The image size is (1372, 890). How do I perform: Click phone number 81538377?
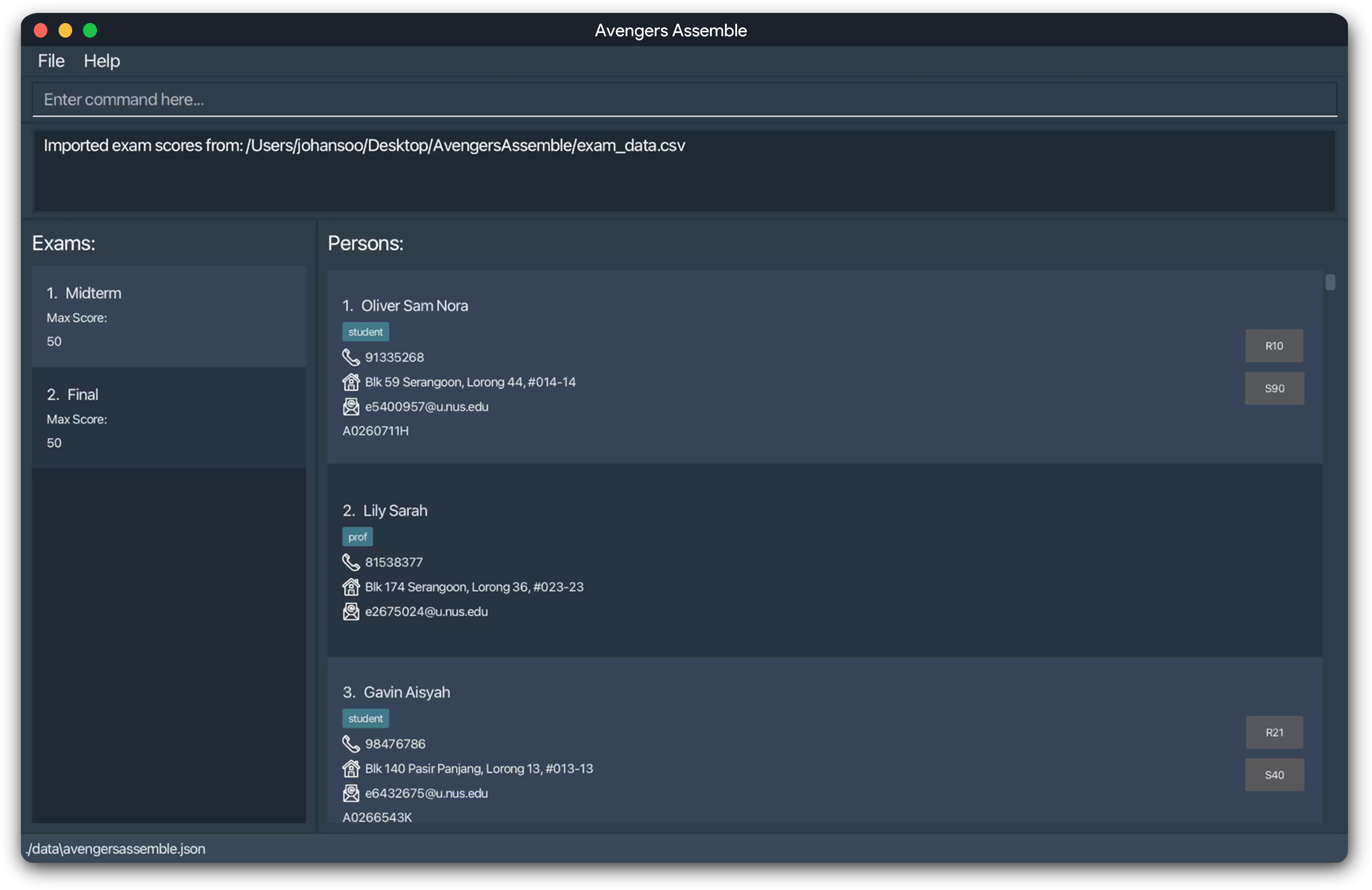[x=394, y=562]
